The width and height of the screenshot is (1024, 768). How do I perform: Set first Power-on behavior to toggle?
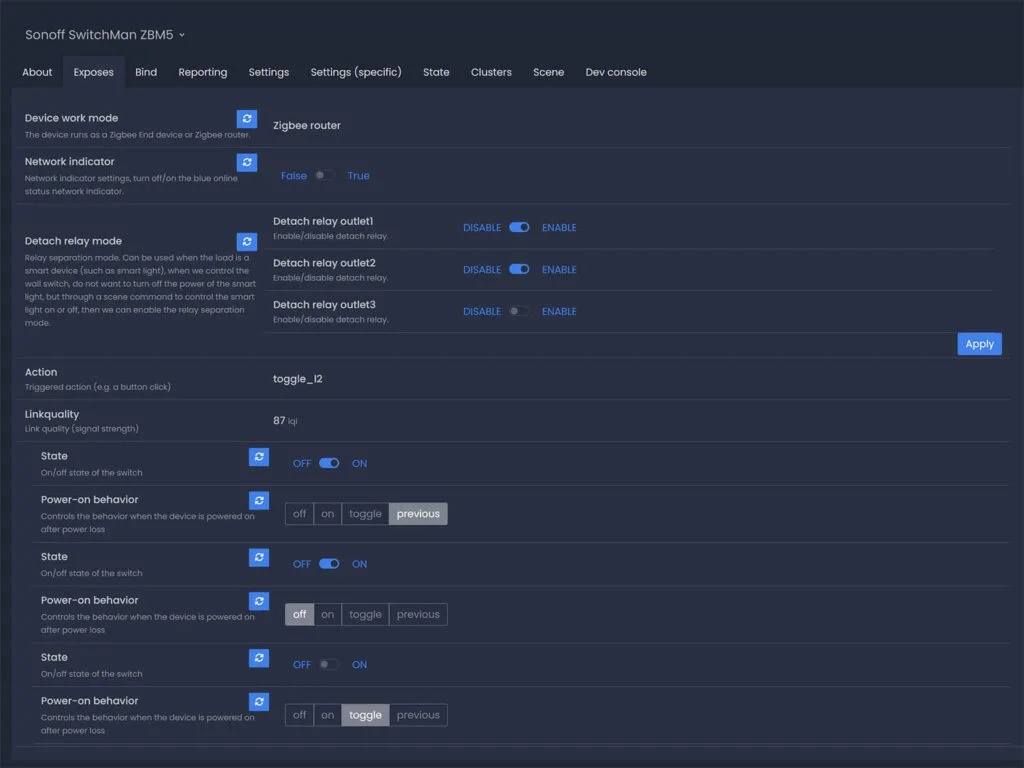tap(365, 514)
